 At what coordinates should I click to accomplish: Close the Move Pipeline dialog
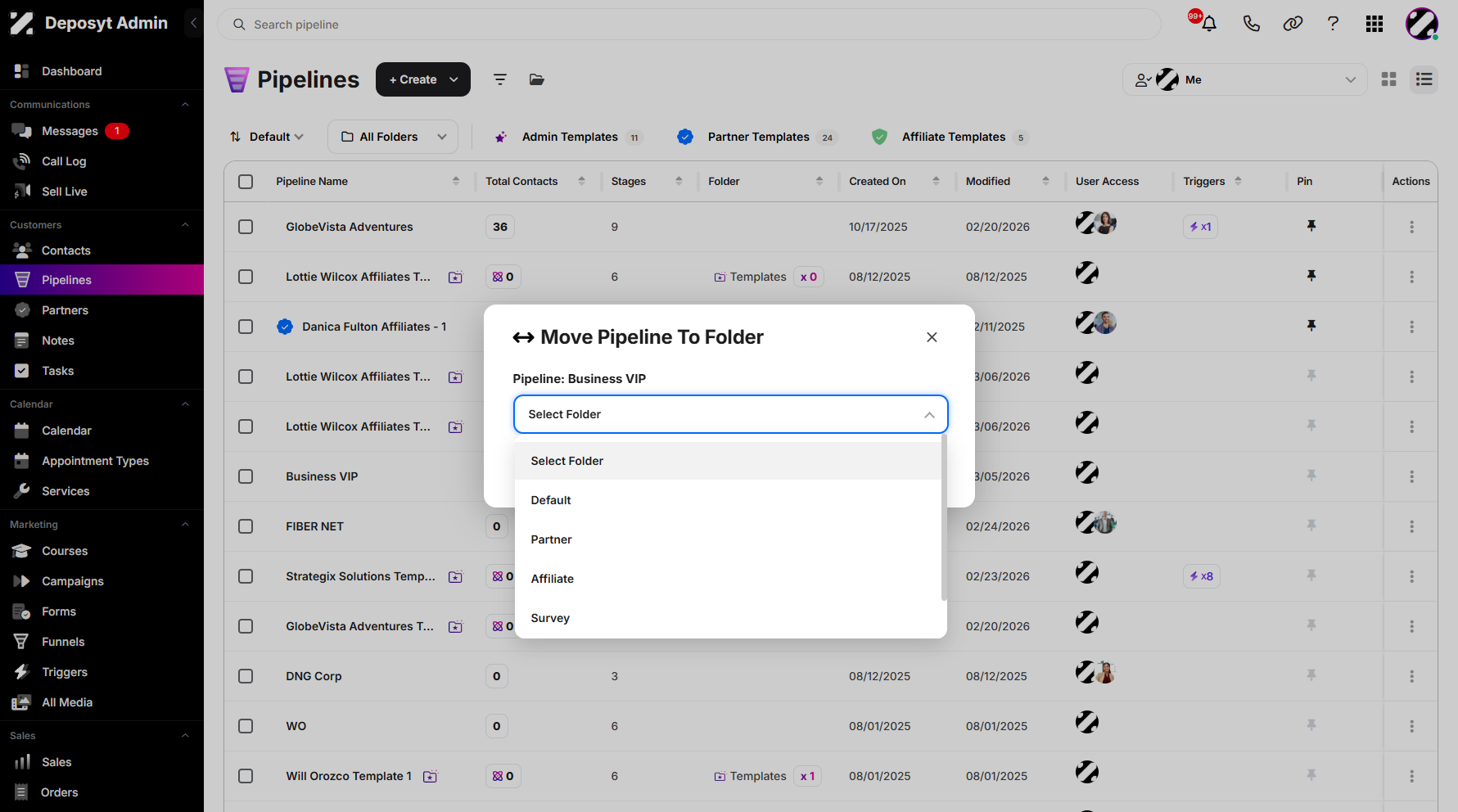pyautogui.click(x=932, y=337)
